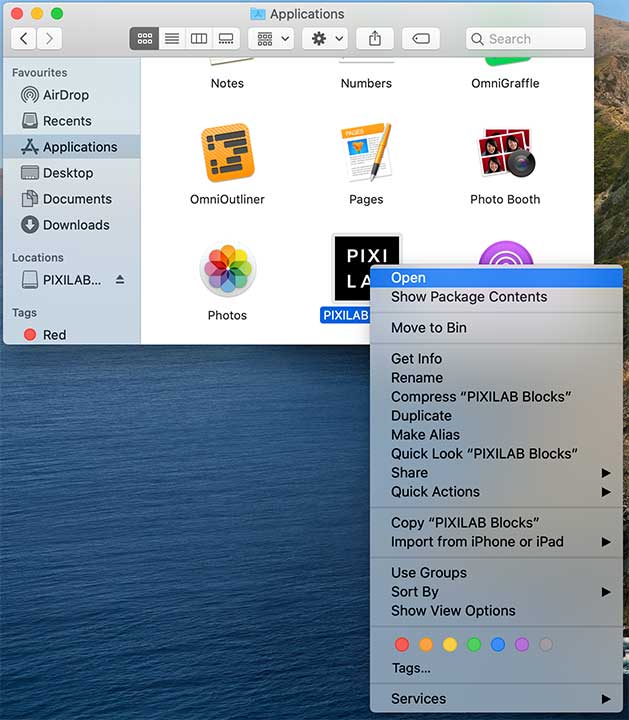Expand the Share submenu

pyautogui.click(x=496, y=472)
